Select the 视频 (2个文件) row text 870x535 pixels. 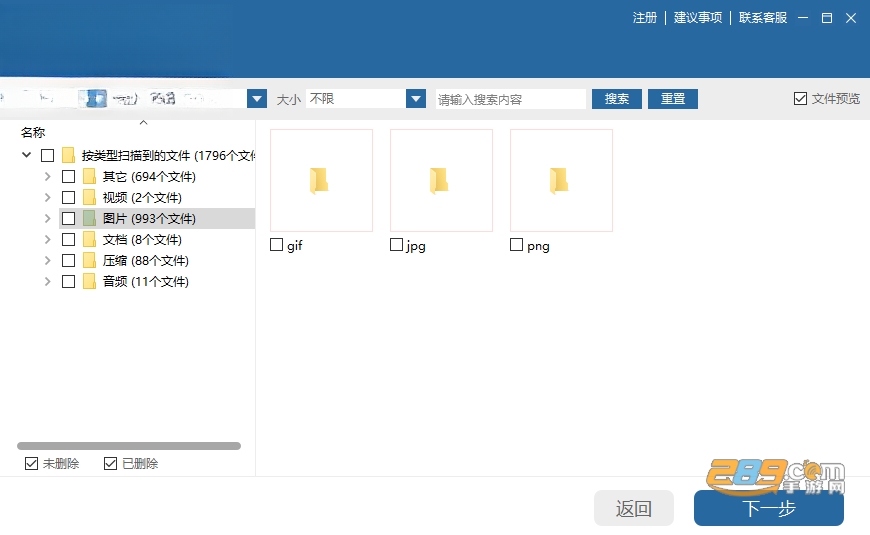coord(142,198)
